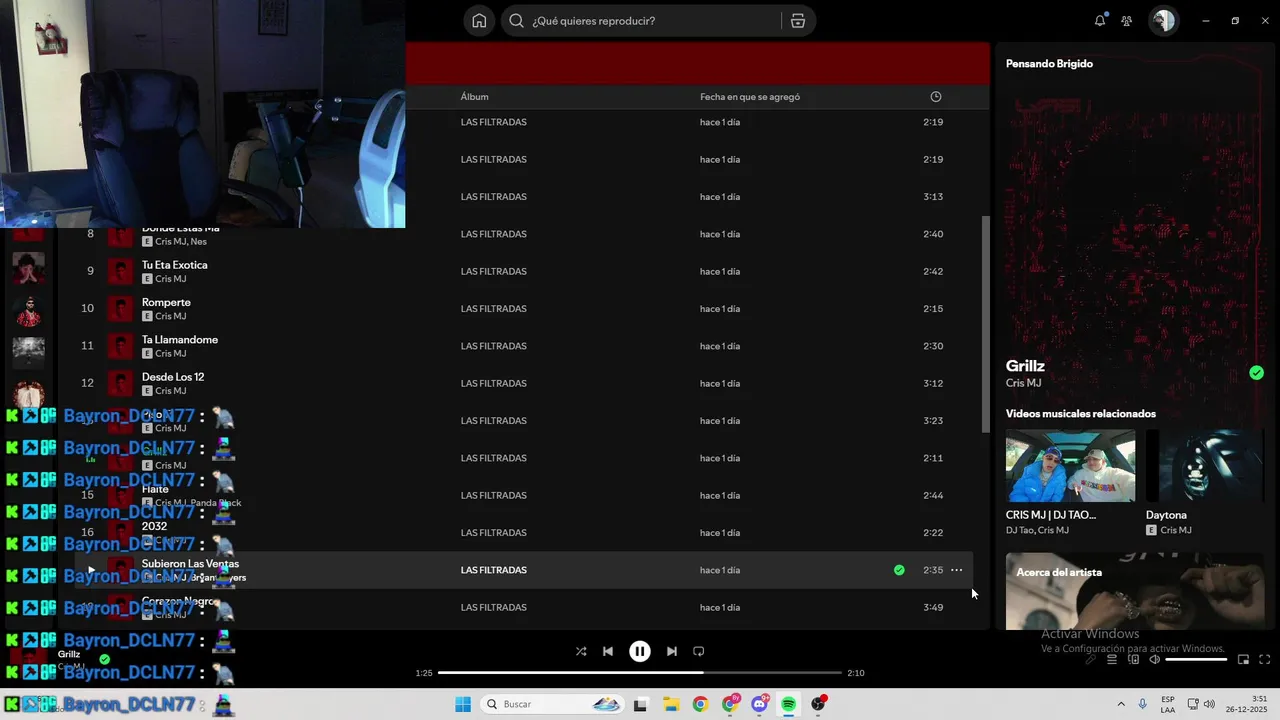Click the clock duration column header icon
Screen dimensions: 1280x720
click(936, 97)
